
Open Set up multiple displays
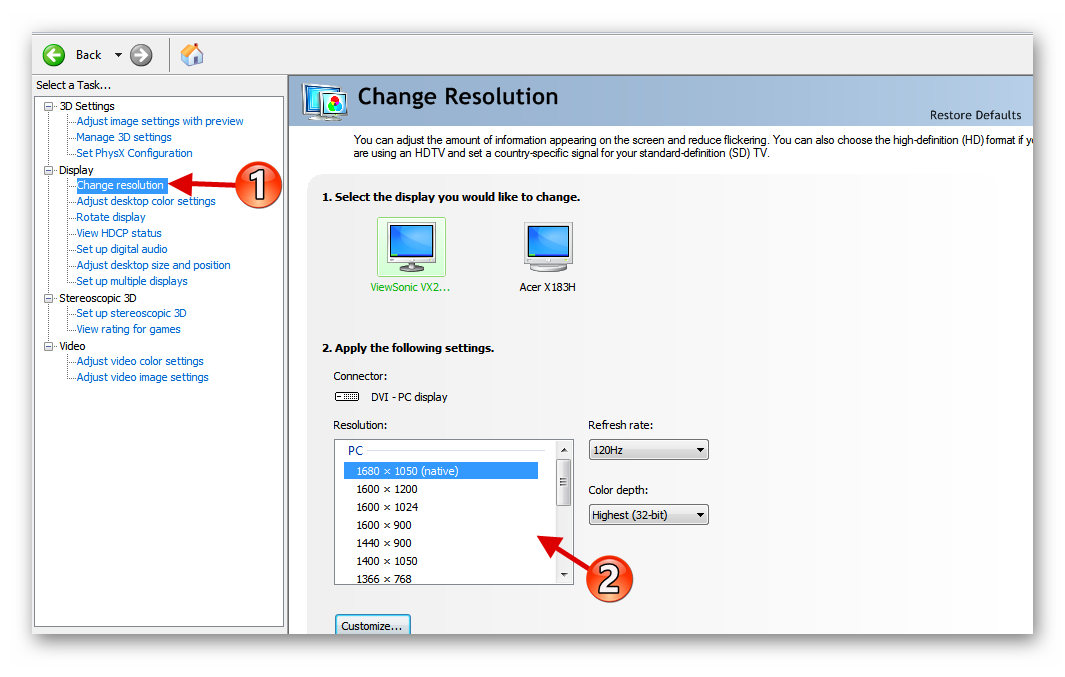pyautogui.click(x=132, y=281)
